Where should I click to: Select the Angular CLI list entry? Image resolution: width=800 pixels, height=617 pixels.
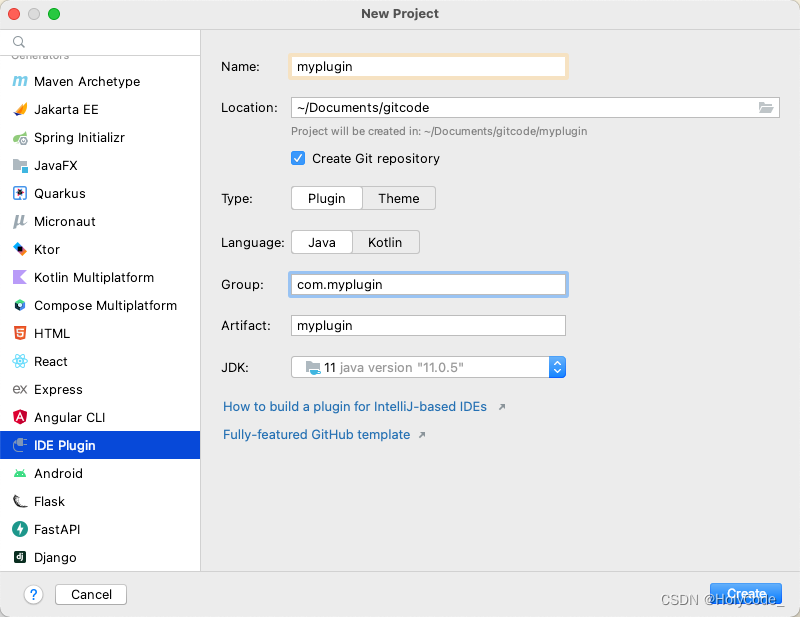tap(100, 417)
